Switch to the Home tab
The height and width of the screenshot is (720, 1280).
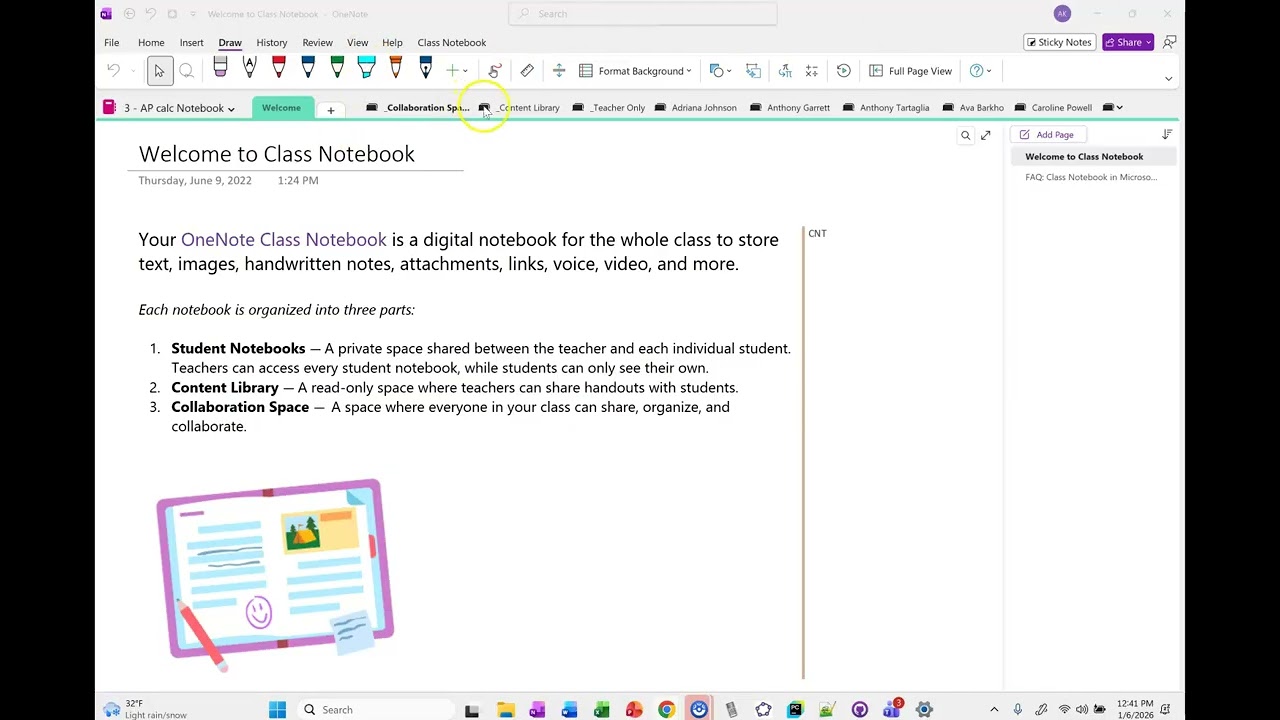click(151, 43)
